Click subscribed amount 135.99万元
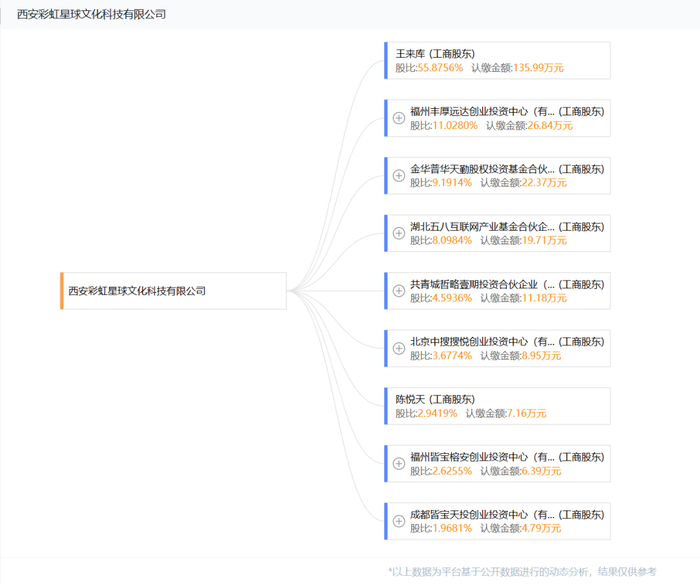 coord(538,68)
